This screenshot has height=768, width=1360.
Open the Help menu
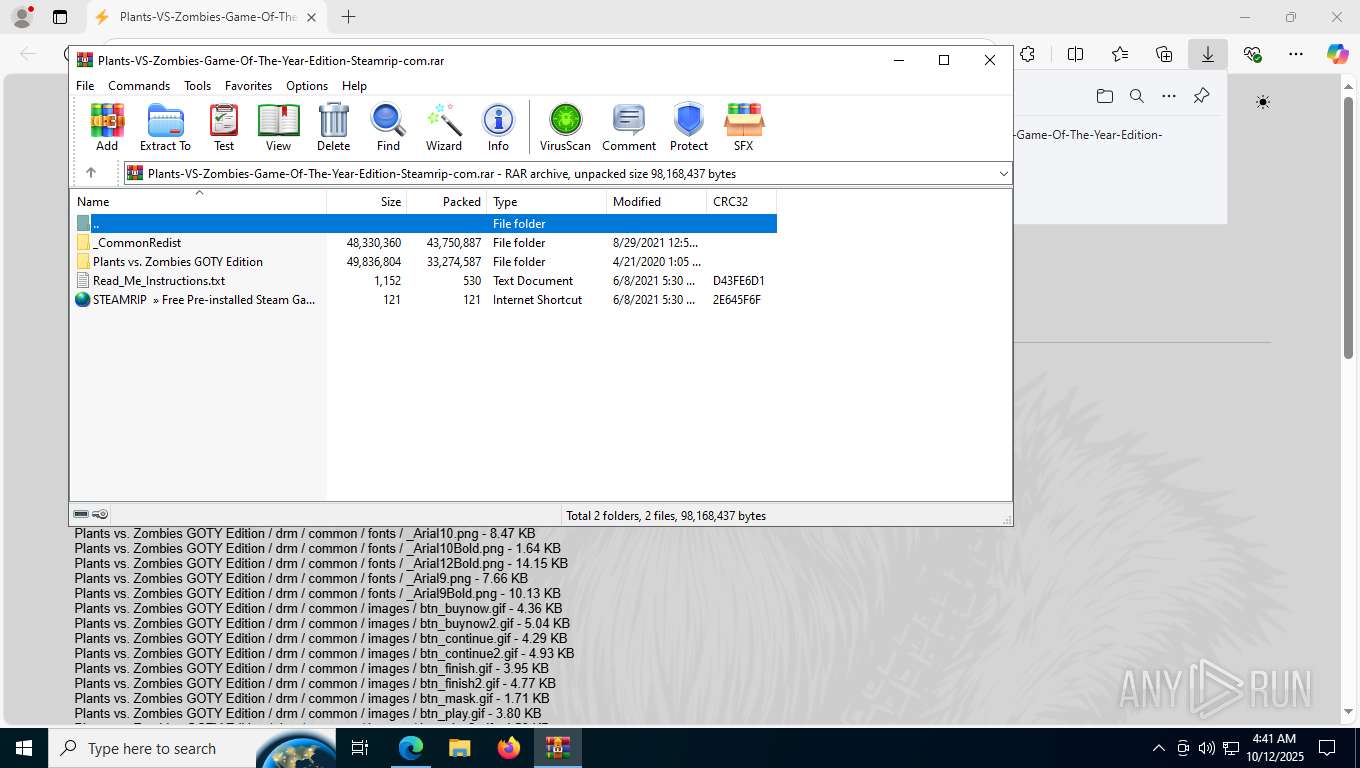[354, 86]
